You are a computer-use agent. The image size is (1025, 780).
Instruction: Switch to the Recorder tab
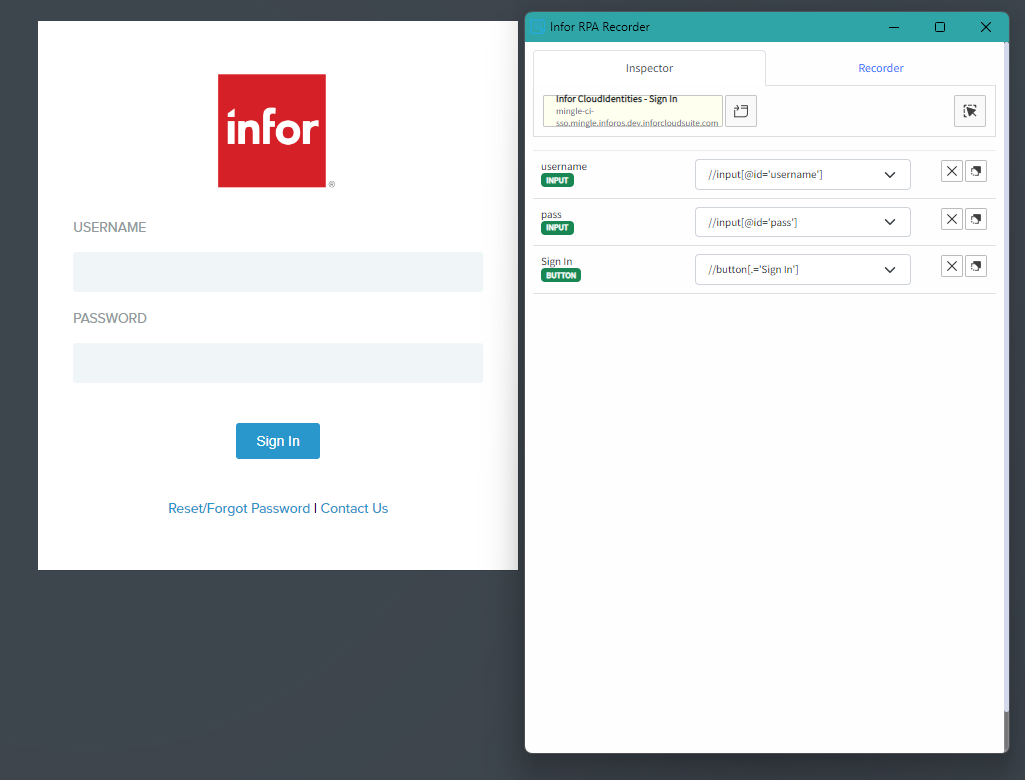click(880, 68)
